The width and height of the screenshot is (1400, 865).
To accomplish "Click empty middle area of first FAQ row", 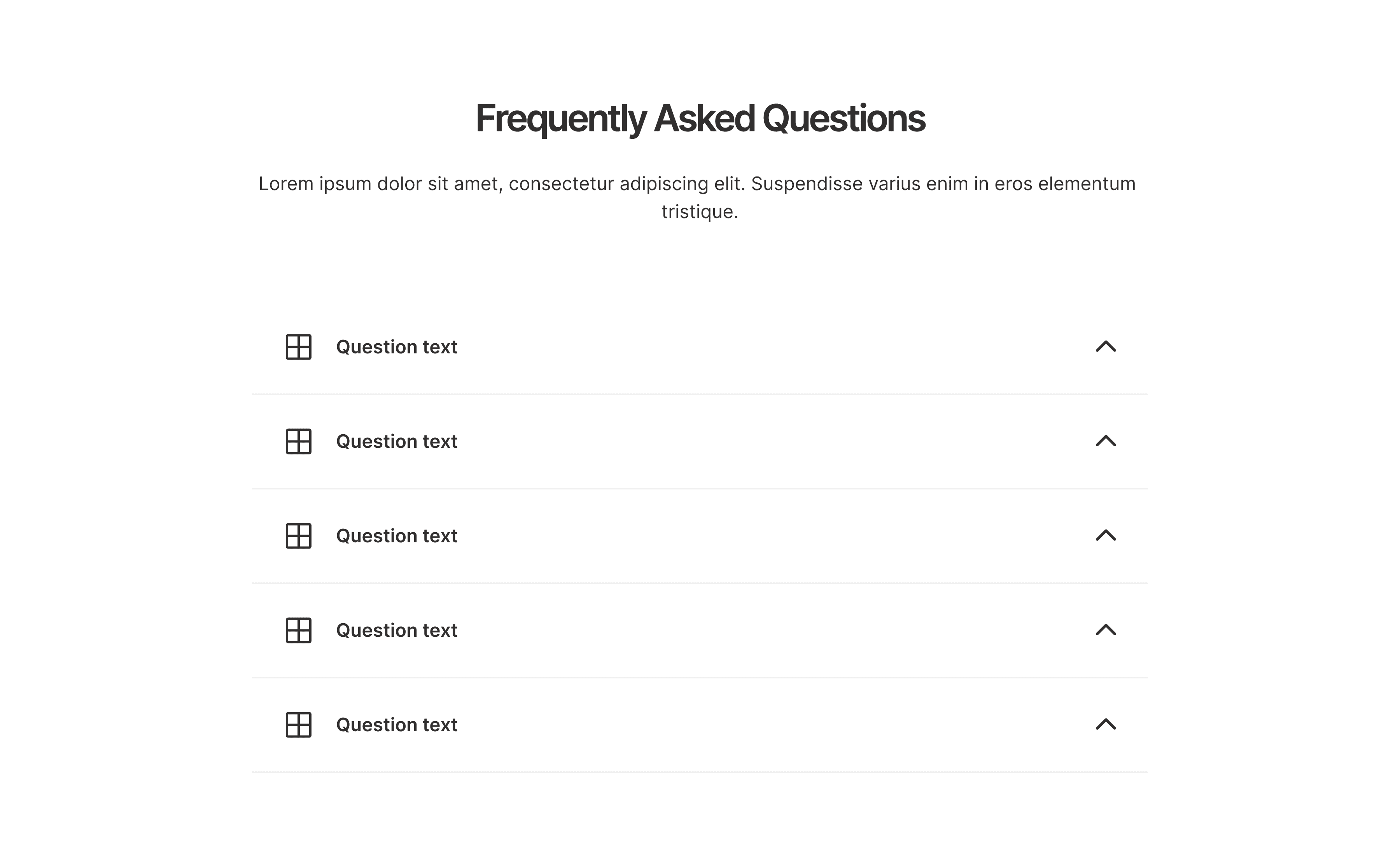I will point(772,347).
